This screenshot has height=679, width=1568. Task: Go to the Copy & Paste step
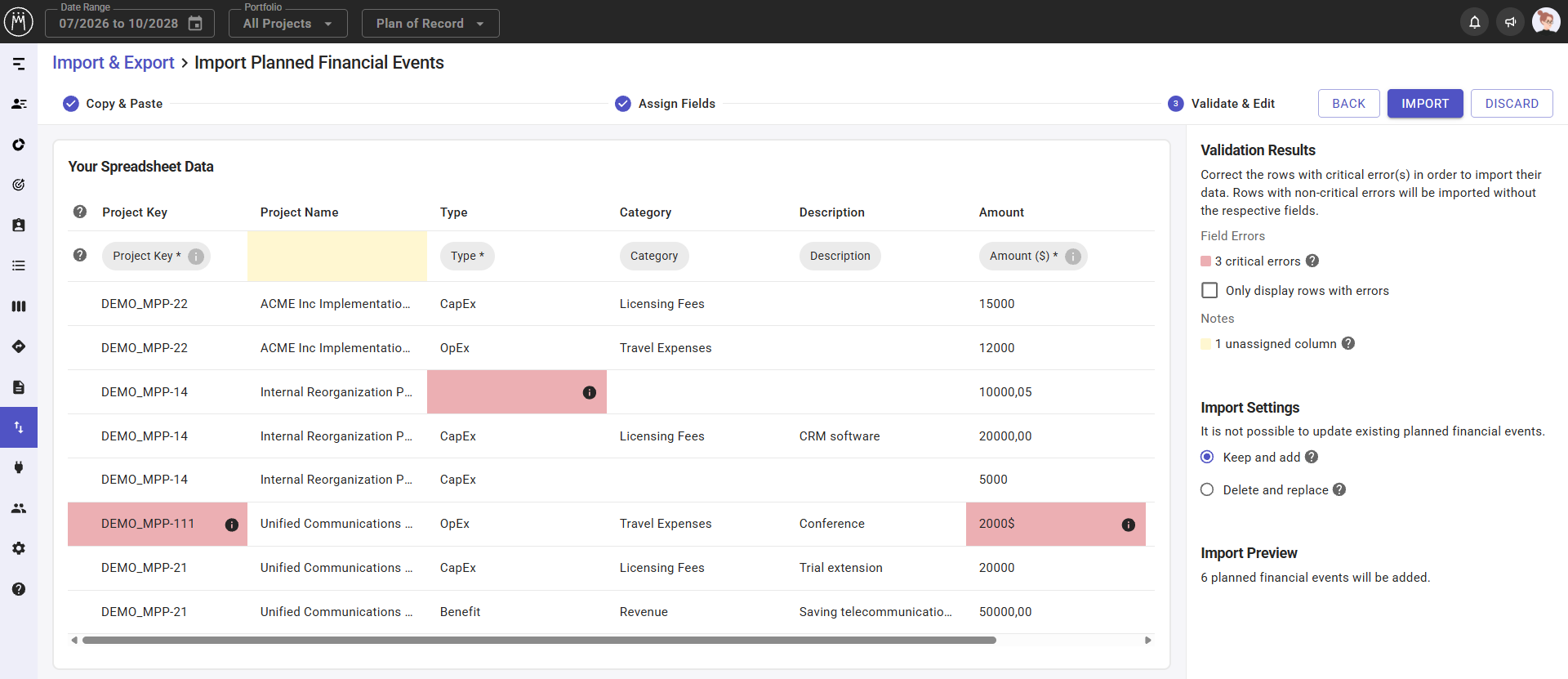pos(114,104)
